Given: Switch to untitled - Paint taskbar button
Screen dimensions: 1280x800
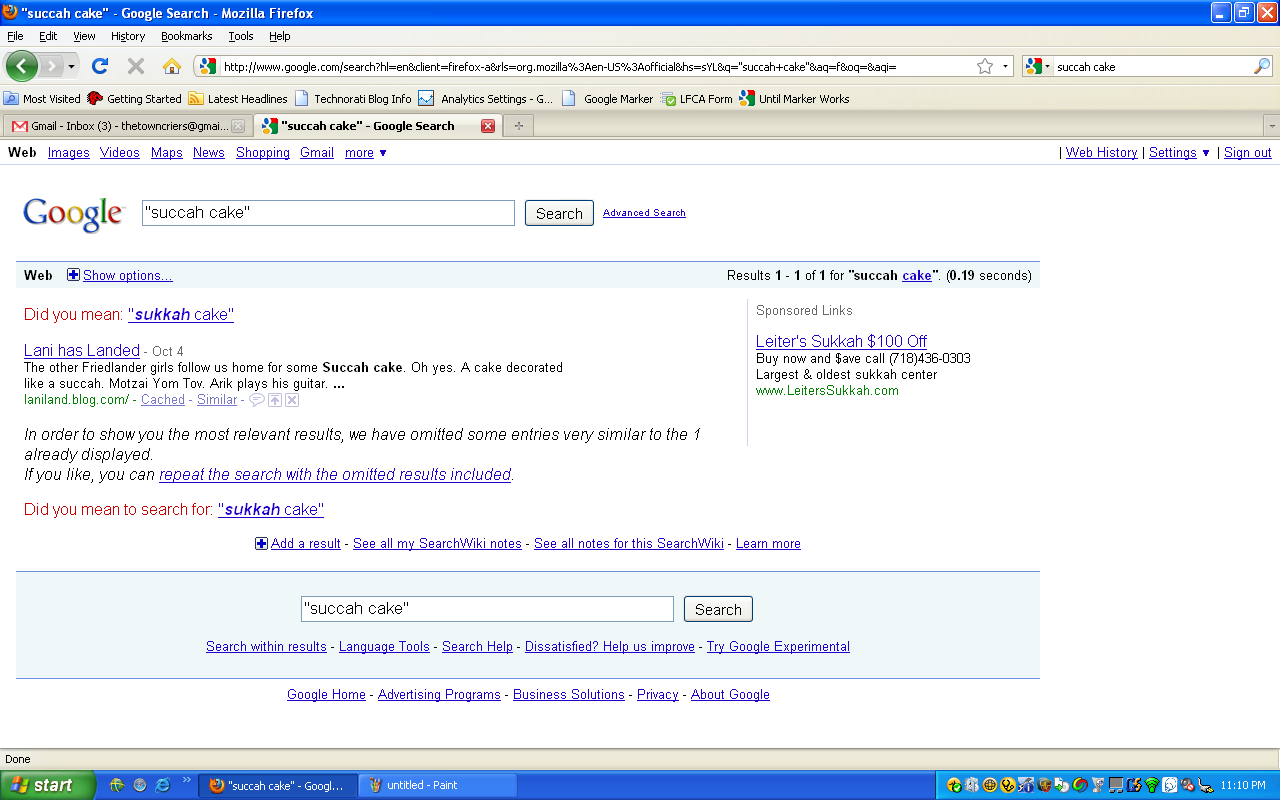Looking at the screenshot, I should 439,785.
